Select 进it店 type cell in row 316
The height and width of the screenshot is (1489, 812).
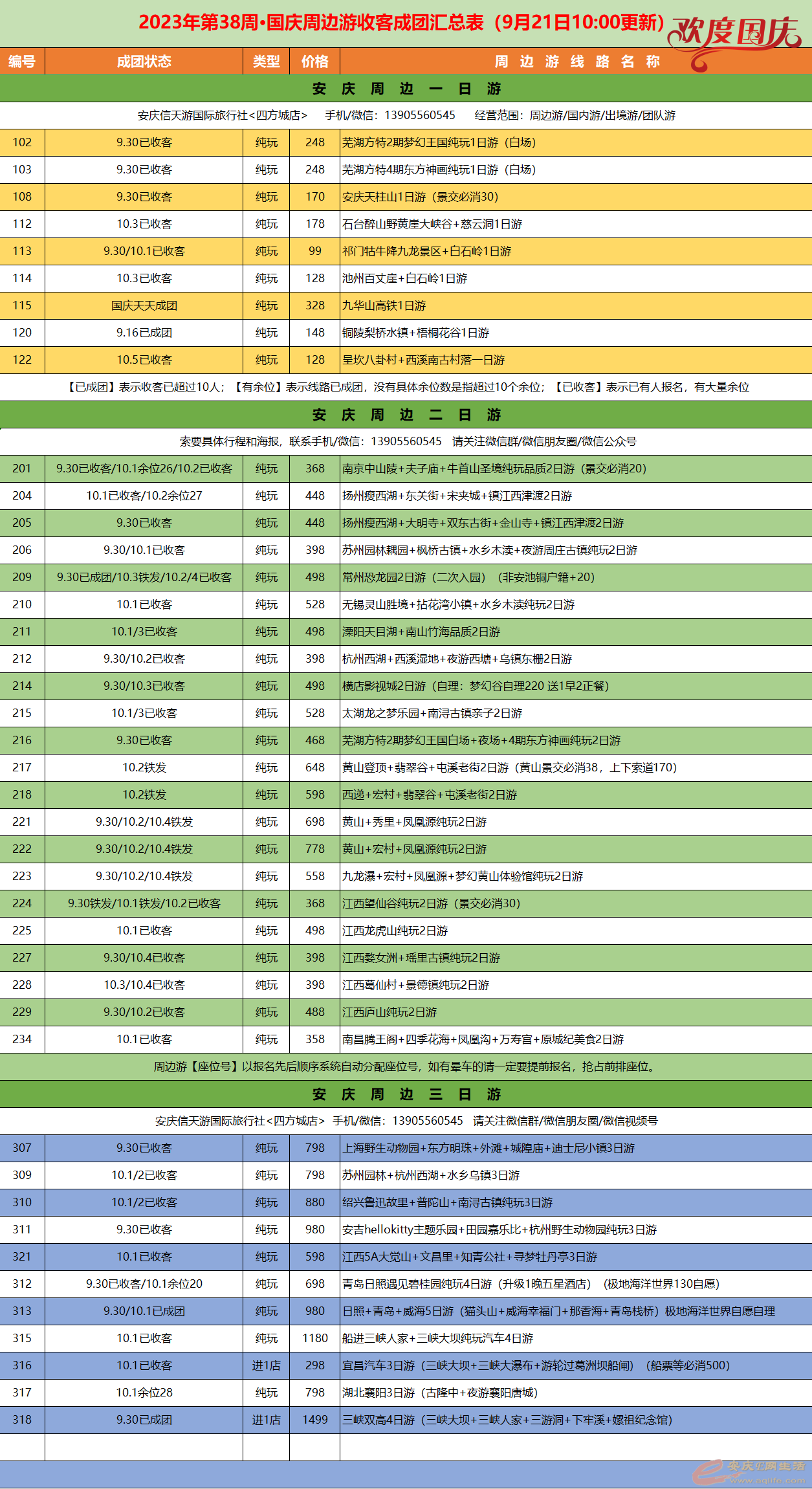[266, 1365]
